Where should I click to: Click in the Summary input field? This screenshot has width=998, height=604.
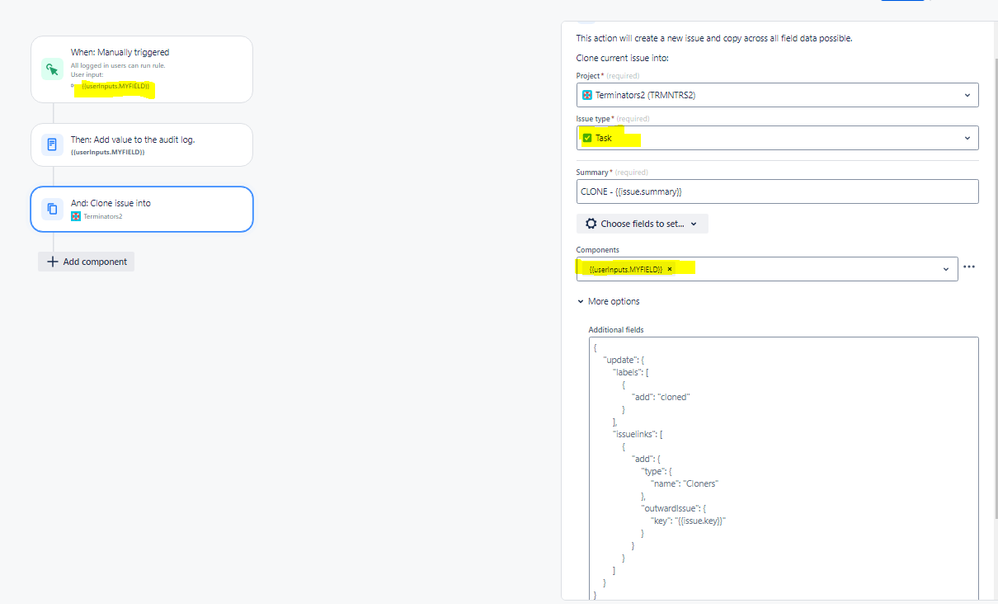pyautogui.click(x=777, y=192)
